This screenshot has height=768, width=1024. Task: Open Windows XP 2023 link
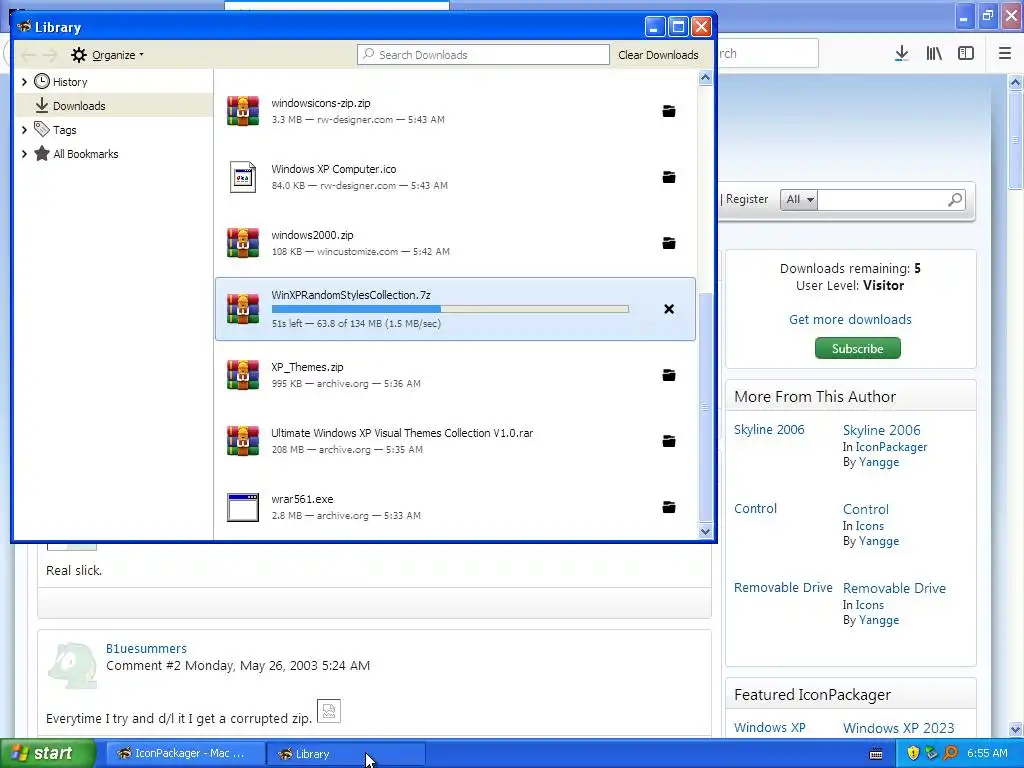[x=899, y=728]
